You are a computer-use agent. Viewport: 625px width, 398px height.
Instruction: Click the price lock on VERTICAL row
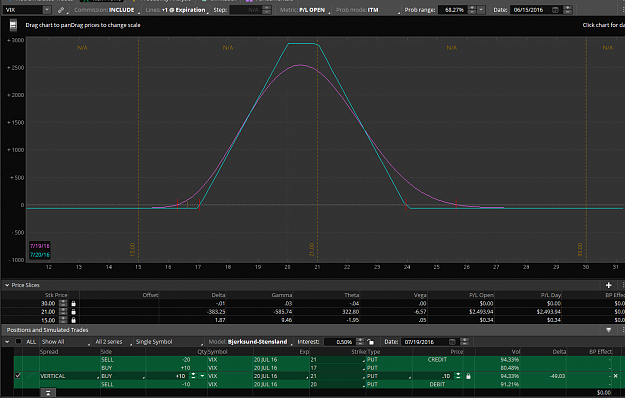point(468,376)
